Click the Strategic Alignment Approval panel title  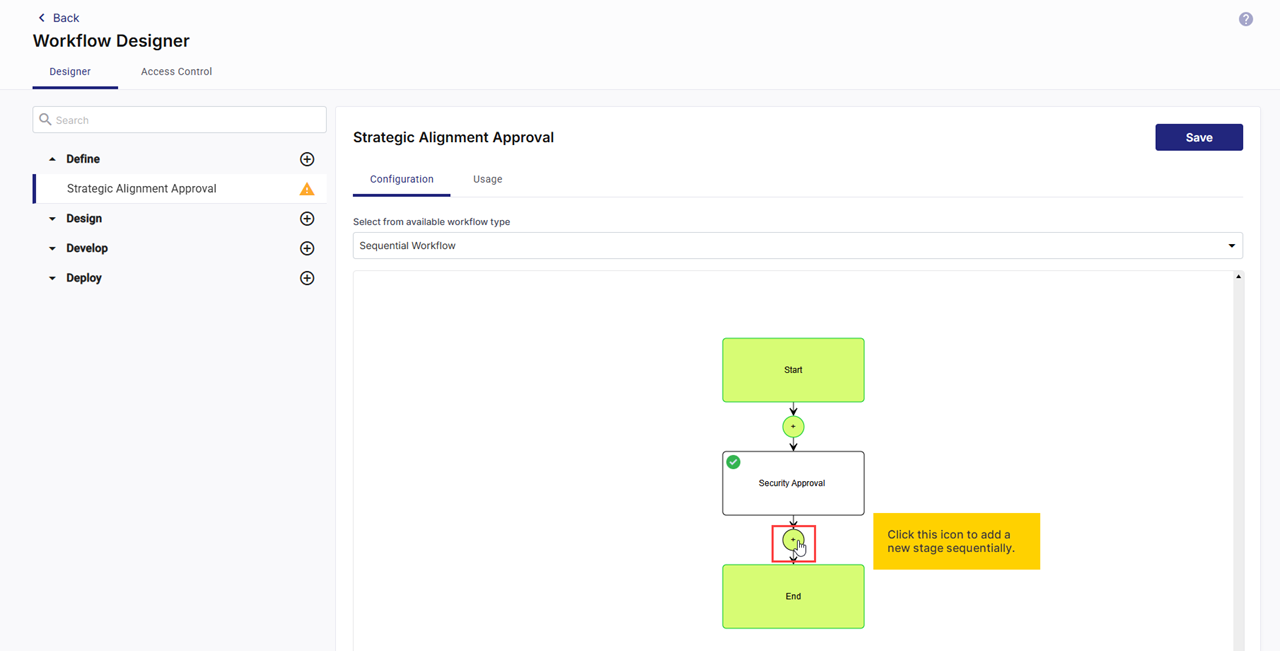pyautogui.click(x=453, y=138)
